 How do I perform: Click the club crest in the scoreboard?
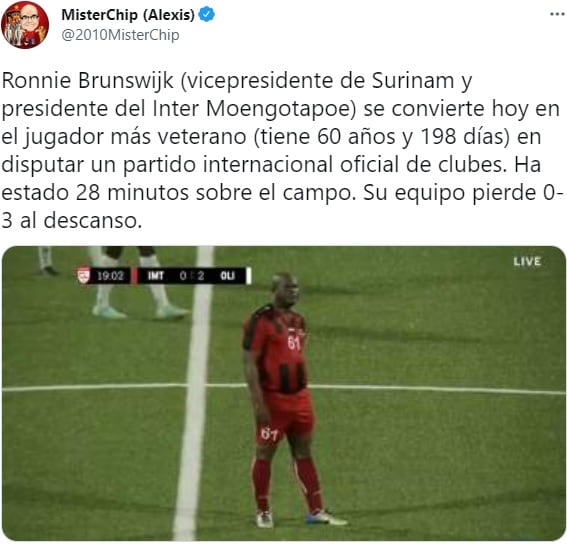click(84, 276)
